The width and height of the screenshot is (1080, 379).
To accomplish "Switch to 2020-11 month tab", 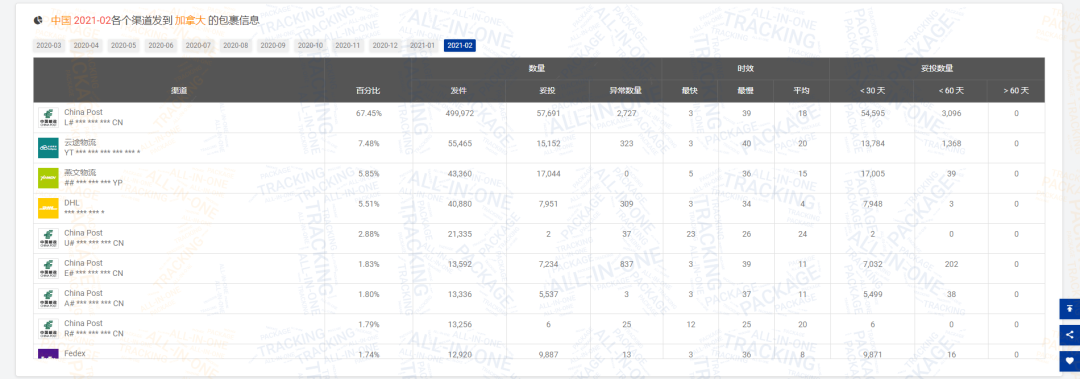I will tap(347, 45).
